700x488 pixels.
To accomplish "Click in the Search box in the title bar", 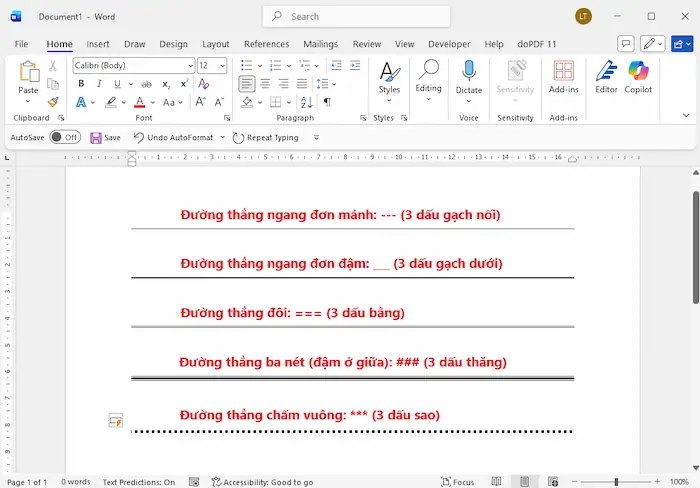I will point(356,16).
